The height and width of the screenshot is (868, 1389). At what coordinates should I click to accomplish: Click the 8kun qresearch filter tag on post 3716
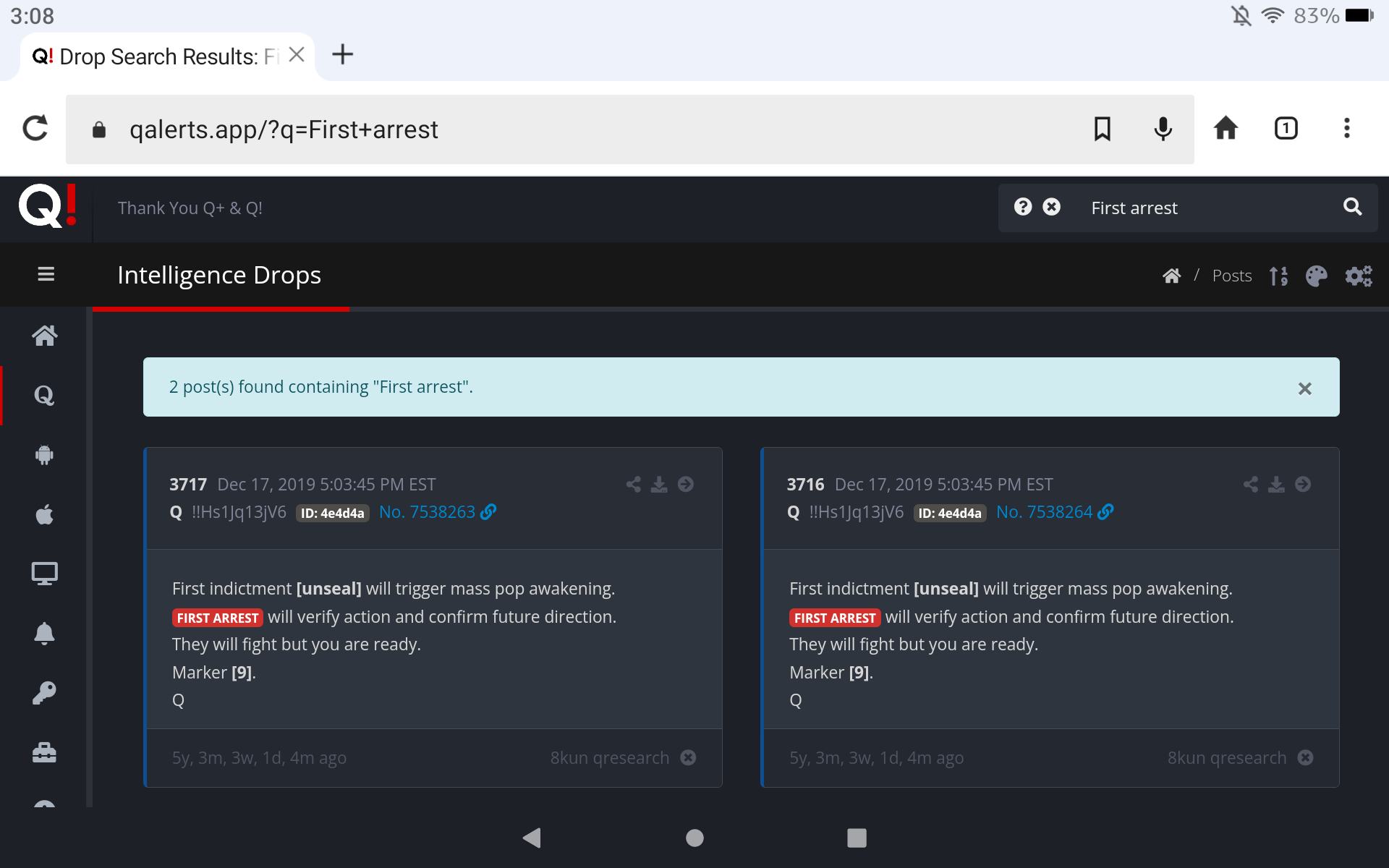[1226, 757]
